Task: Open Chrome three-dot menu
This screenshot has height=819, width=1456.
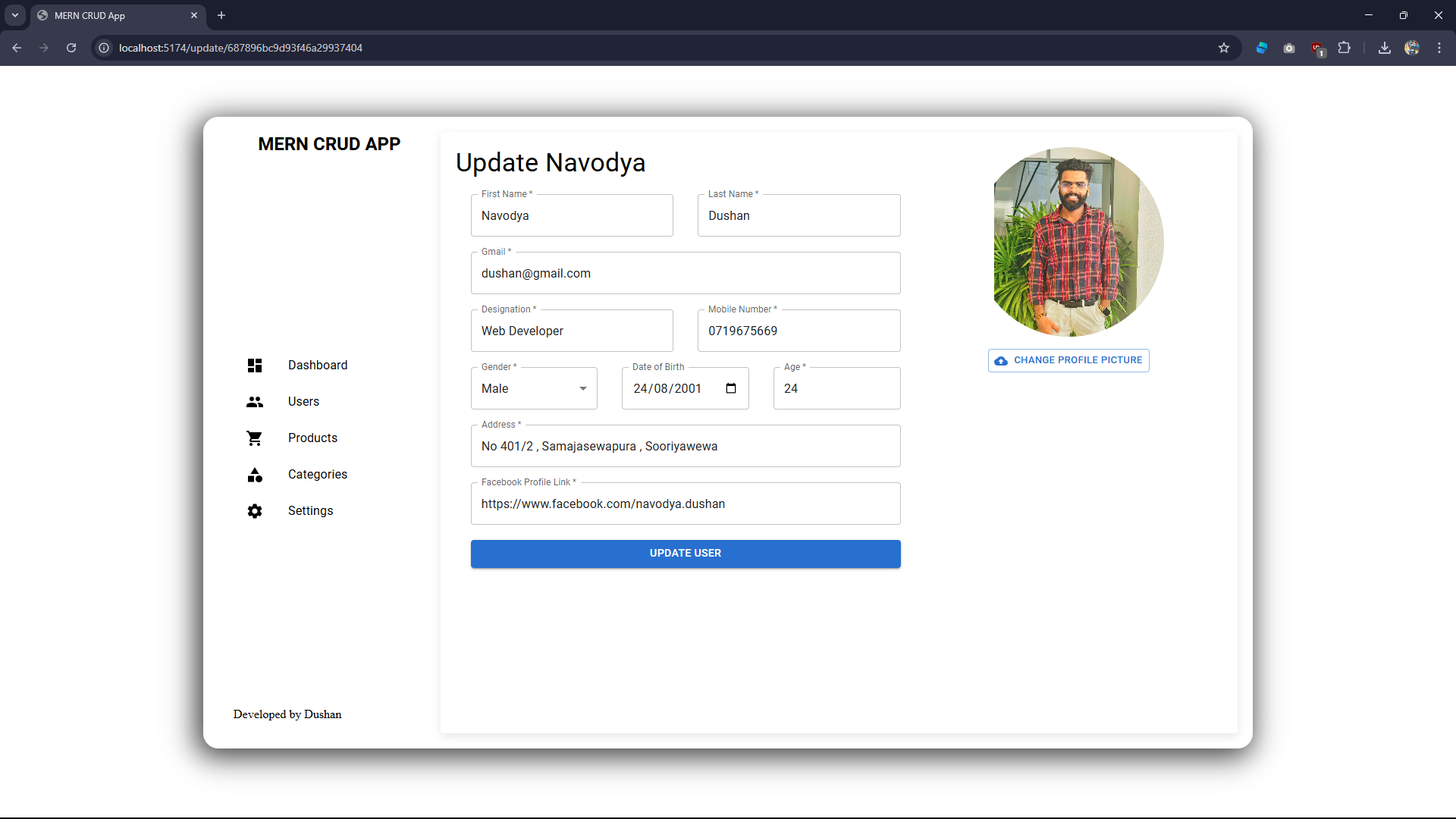Action: (1439, 48)
